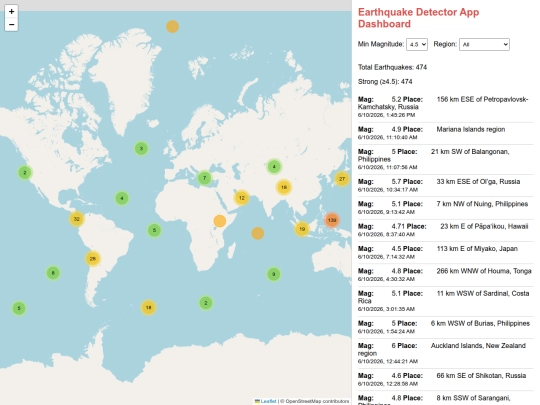
Task: Click the green cluster south of Africa labeled 2
Action: coord(206,303)
